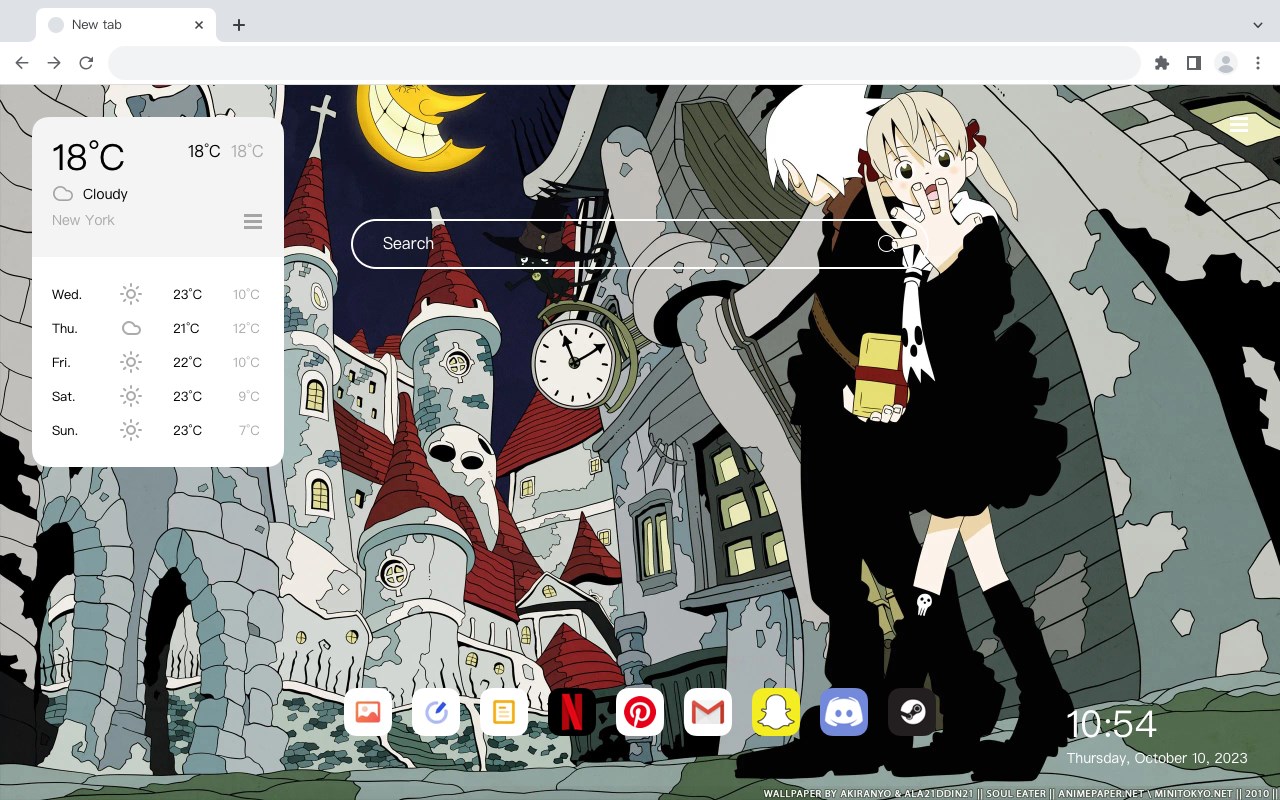Open the gallery image shortcut icon
Image resolution: width=1280 pixels, height=800 pixels.
pyautogui.click(x=368, y=712)
